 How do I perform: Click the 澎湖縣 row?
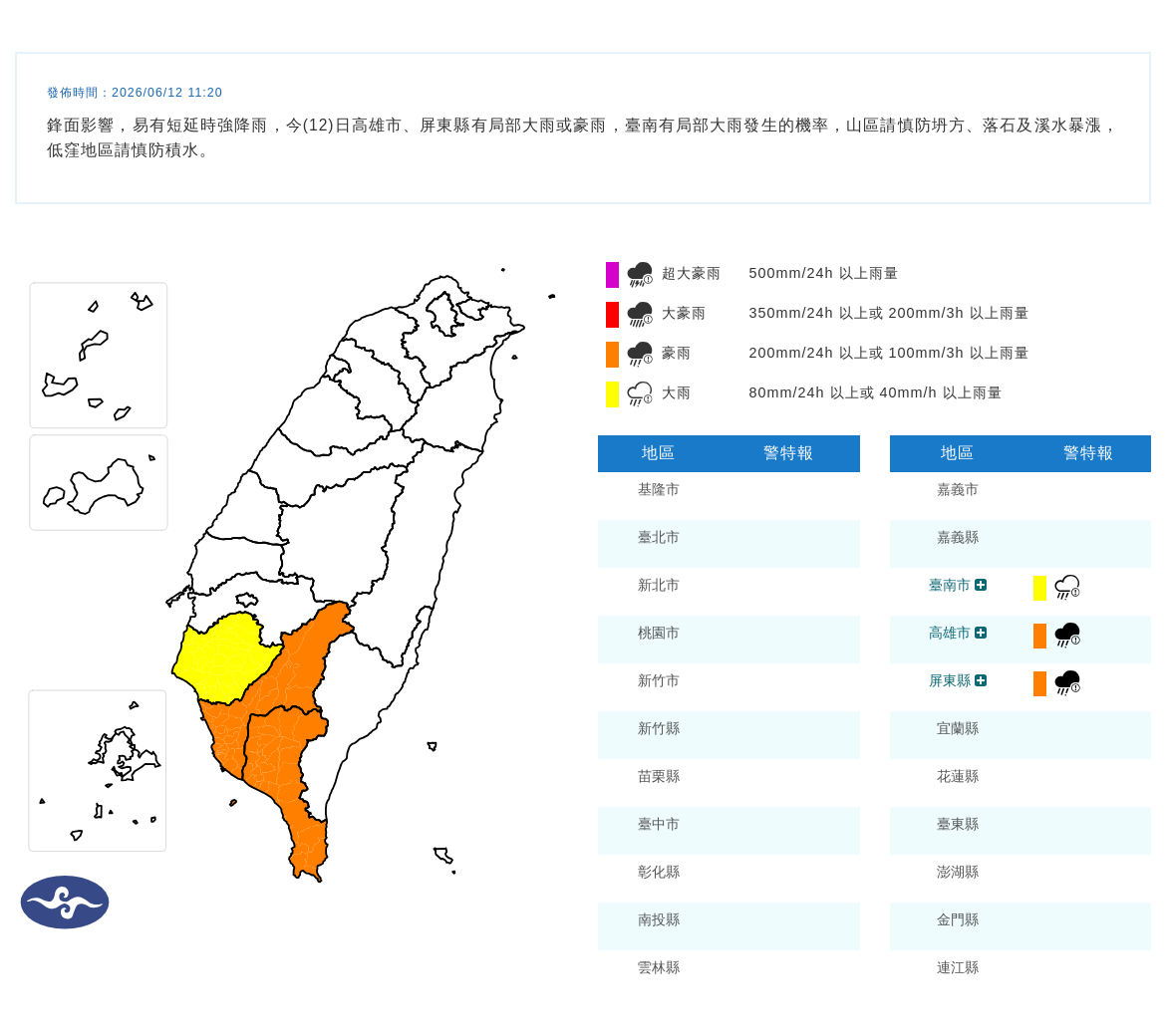click(x=1020, y=879)
